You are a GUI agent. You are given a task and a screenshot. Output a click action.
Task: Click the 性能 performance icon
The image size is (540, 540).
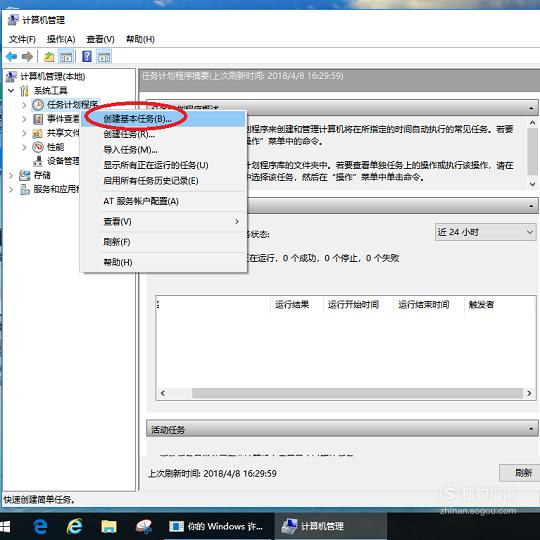coord(38,147)
